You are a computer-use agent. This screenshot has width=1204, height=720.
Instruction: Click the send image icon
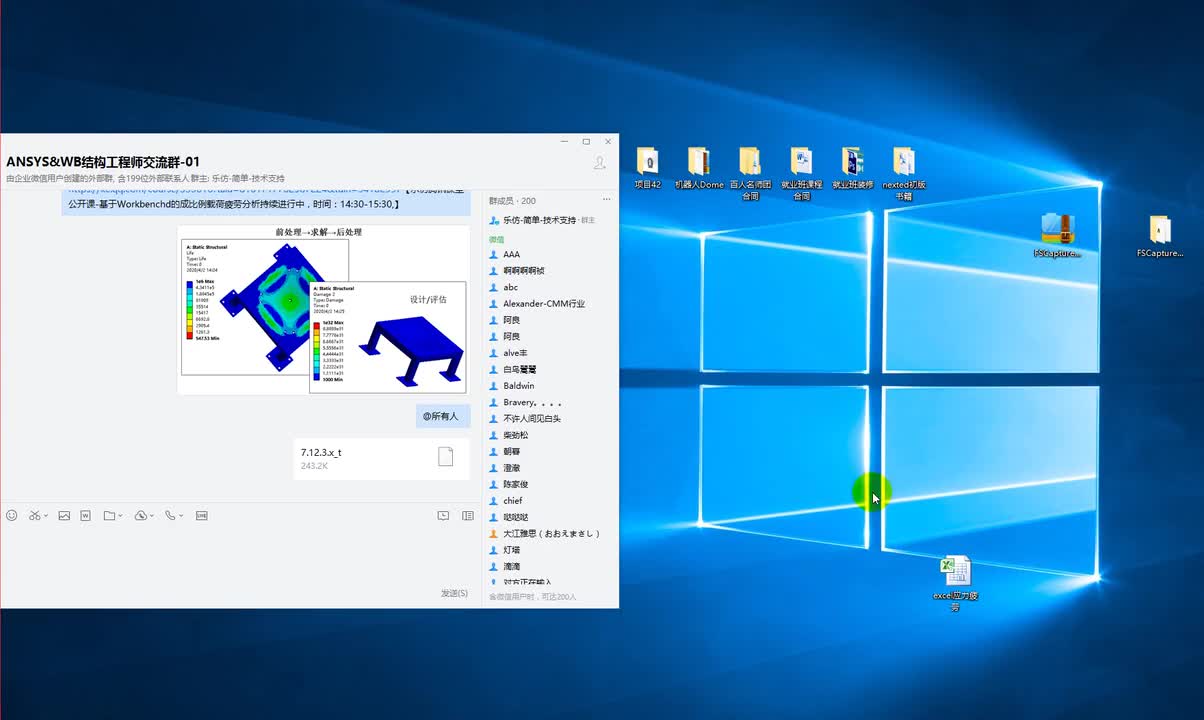[x=64, y=516]
